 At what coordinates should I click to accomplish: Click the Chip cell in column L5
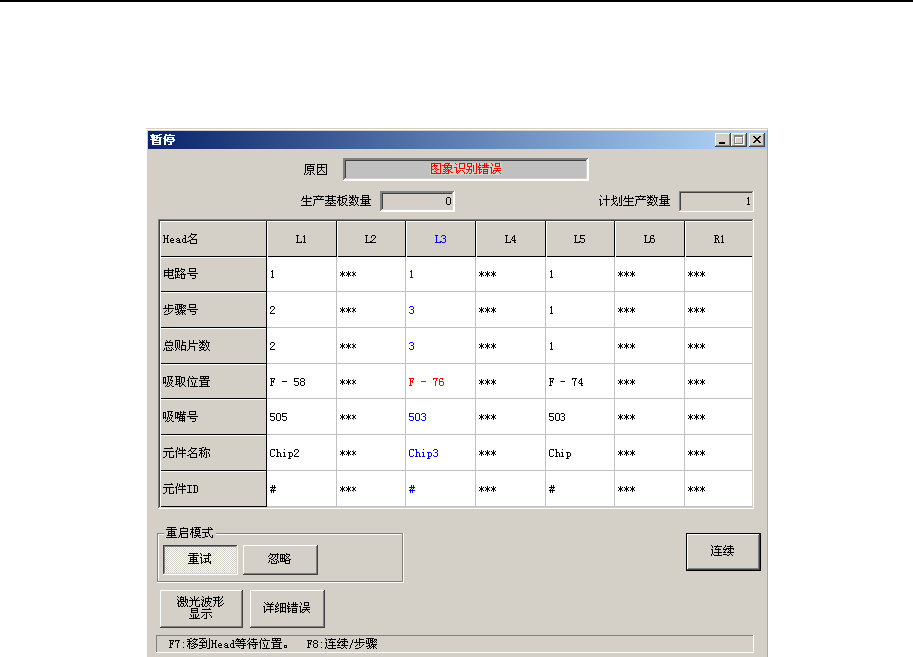pos(580,453)
